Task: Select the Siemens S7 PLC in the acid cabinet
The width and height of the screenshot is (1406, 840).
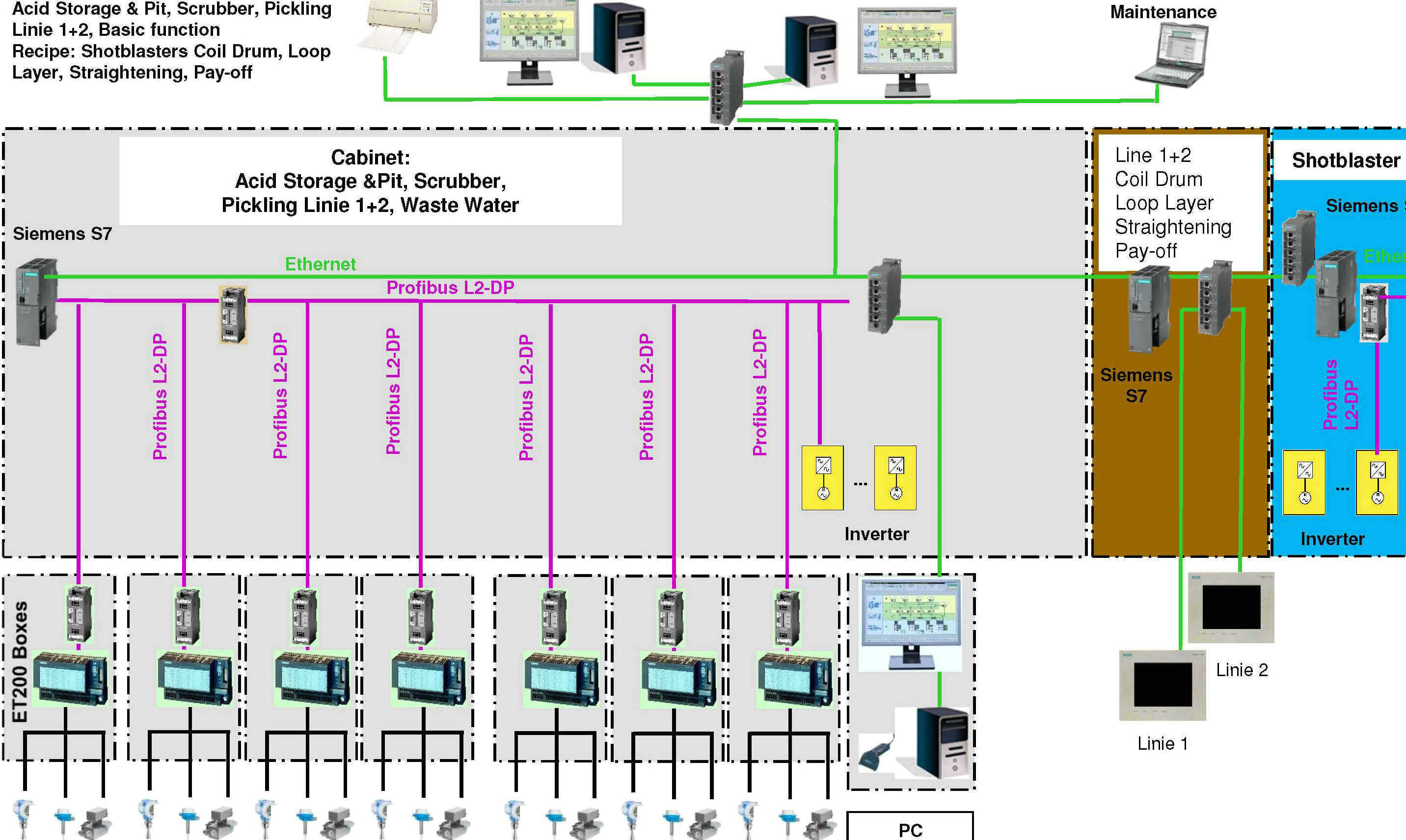Action: point(37,302)
